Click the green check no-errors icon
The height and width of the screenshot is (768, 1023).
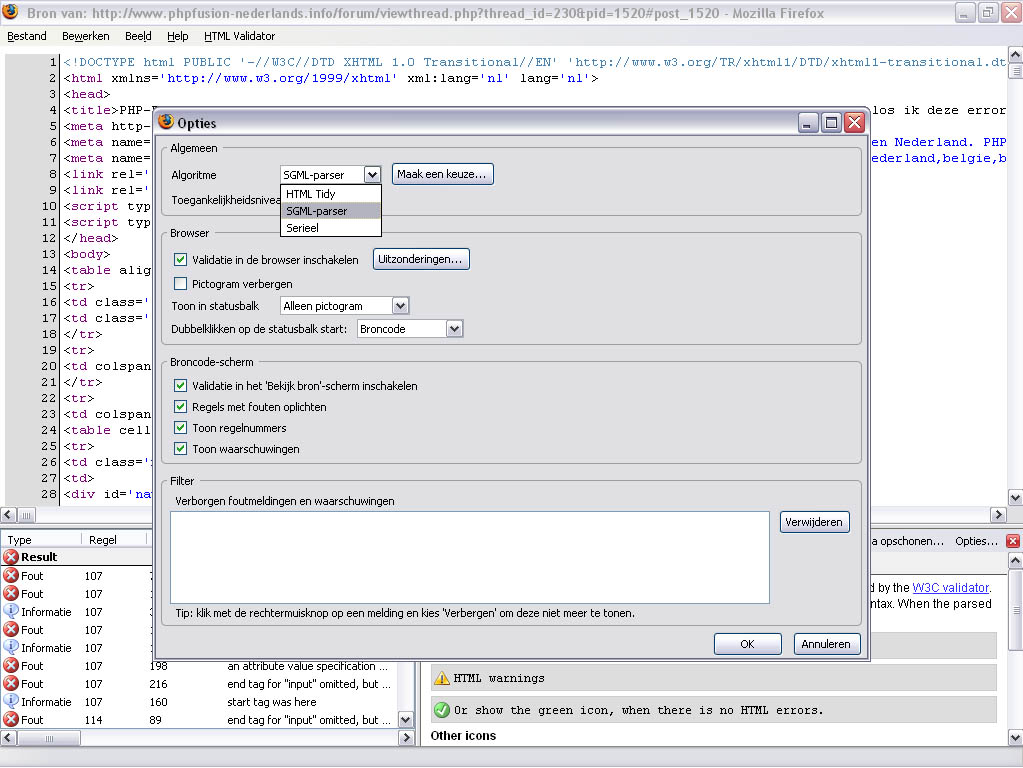pyautogui.click(x=442, y=710)
